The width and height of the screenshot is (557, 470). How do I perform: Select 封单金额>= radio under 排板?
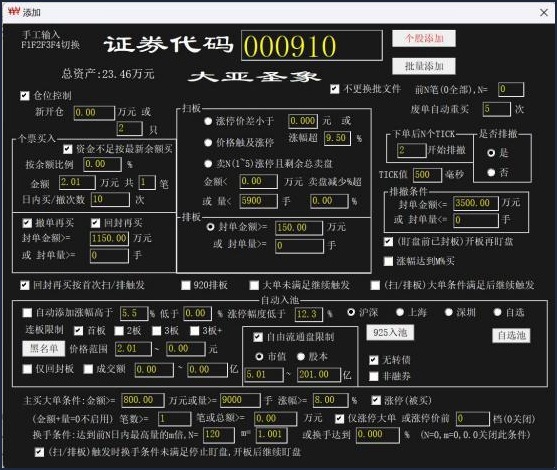210,227
